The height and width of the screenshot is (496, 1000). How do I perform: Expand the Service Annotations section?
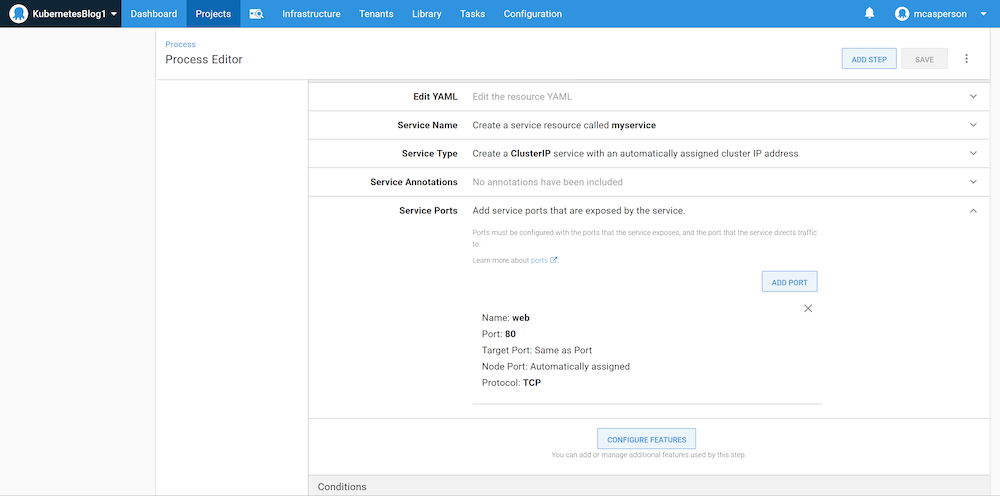pos(973,182)
